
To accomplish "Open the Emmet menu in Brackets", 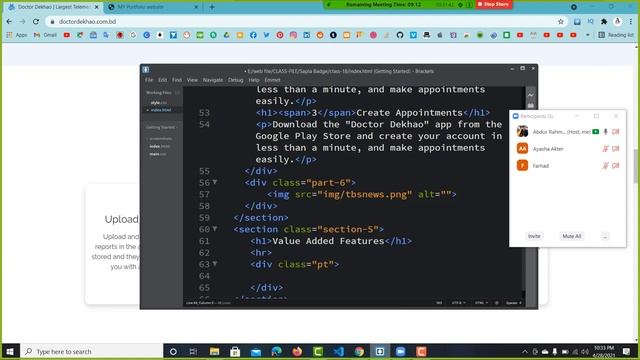I will point(272,80).
